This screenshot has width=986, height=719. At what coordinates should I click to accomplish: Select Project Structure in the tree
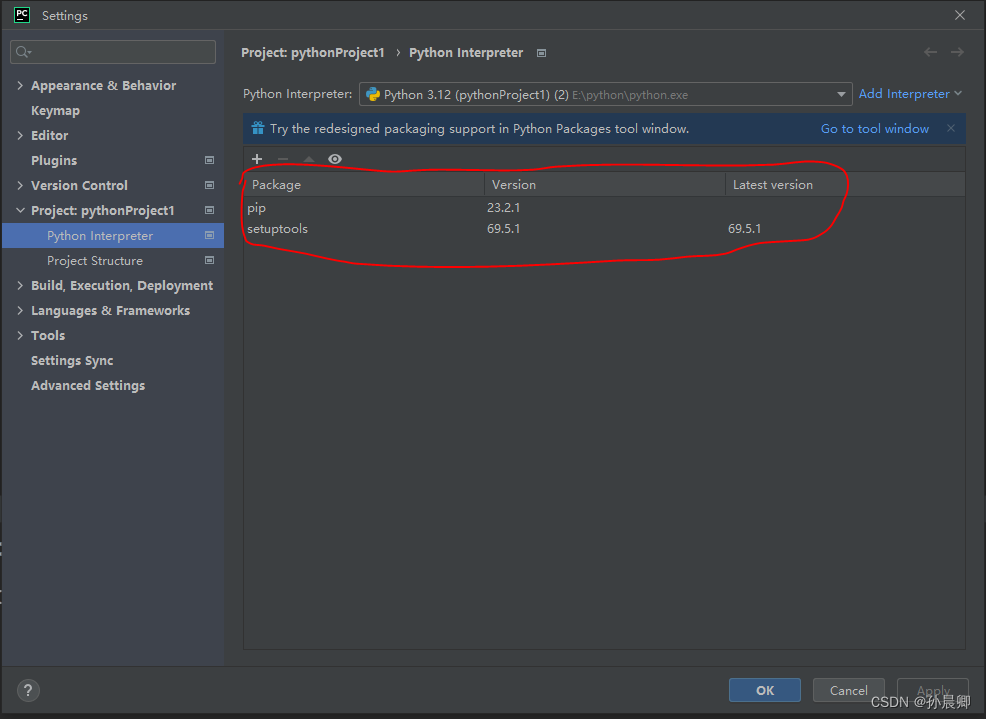click(113, 260)
